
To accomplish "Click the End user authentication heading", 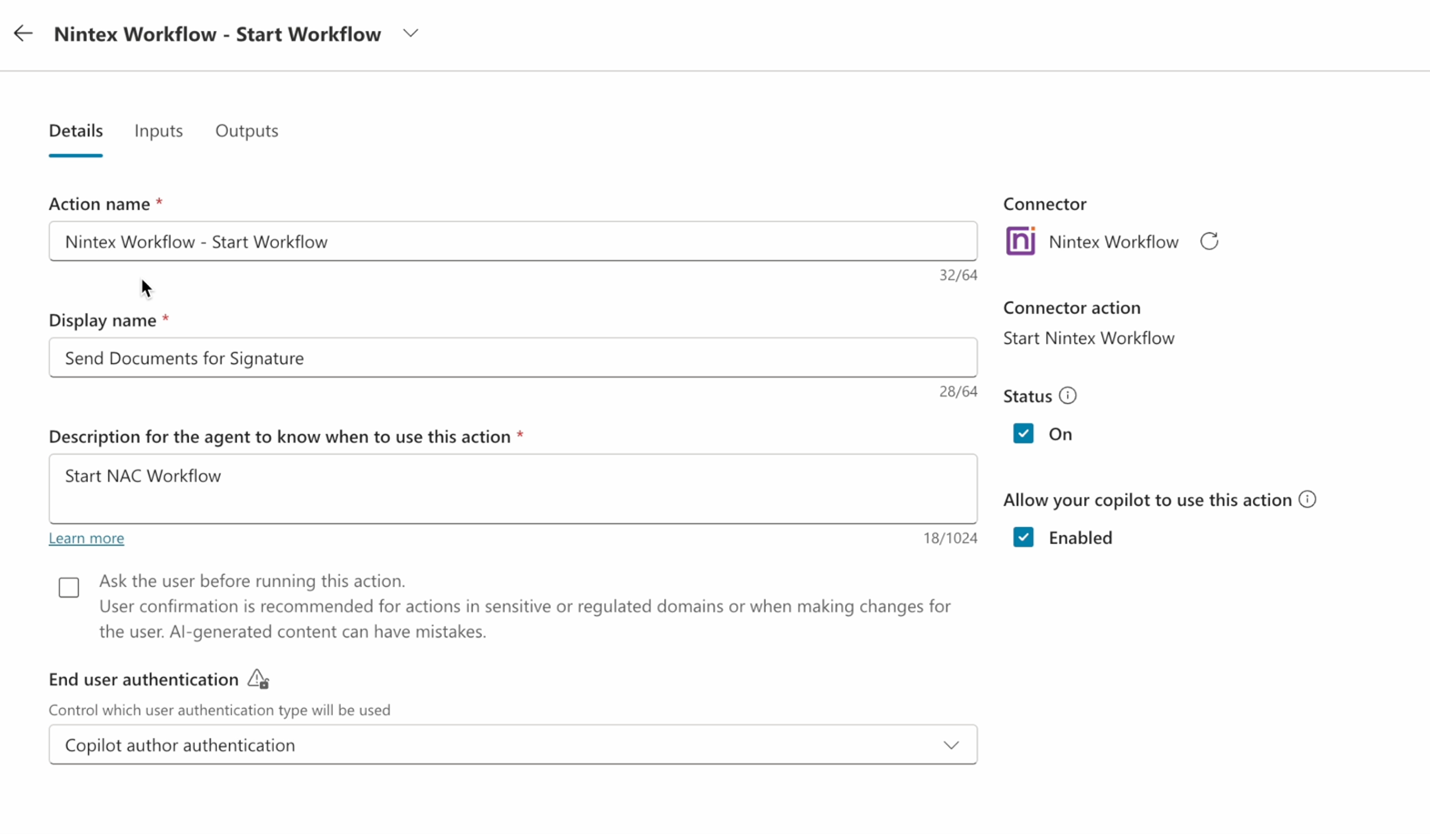I will [x=144, y=680].
